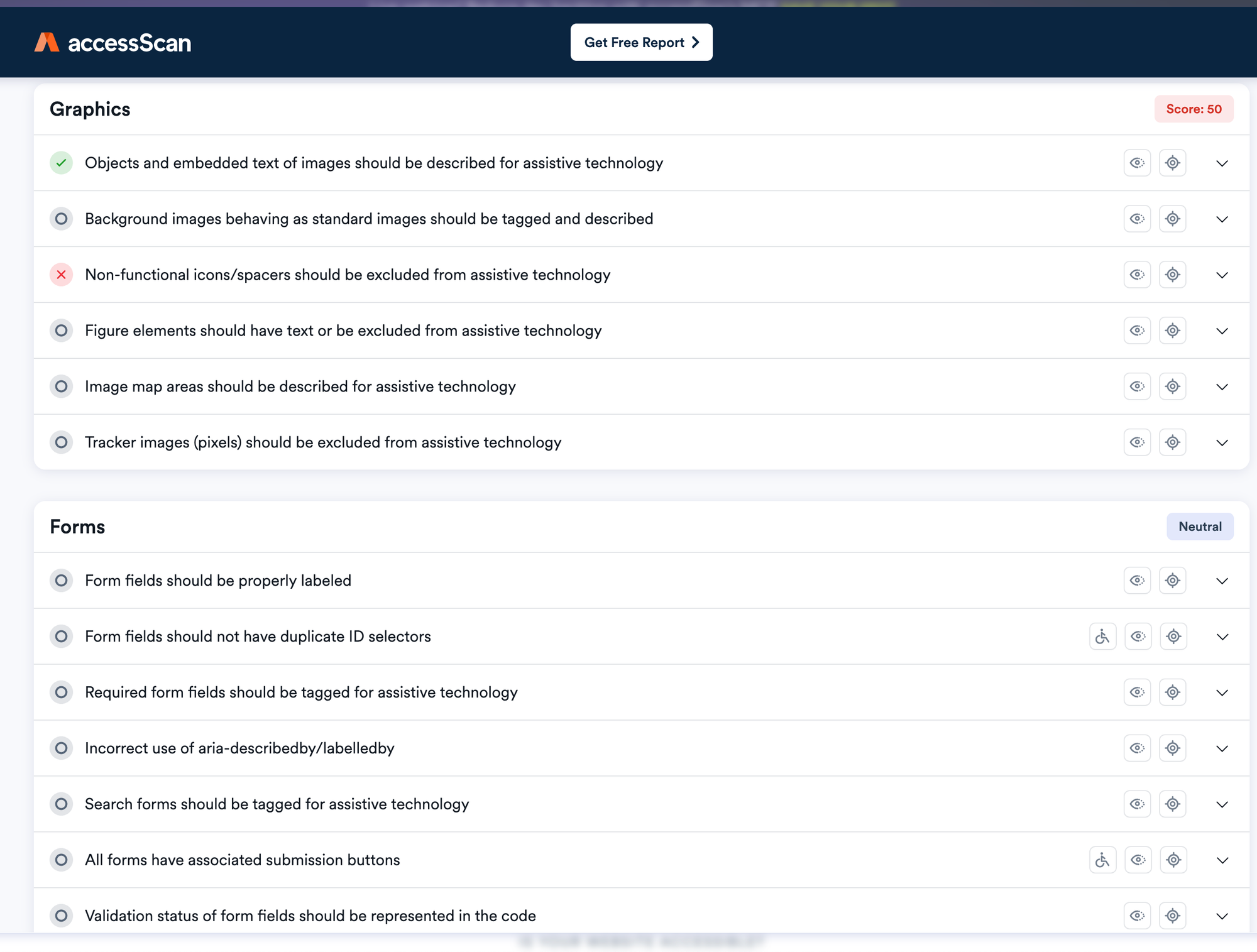Click the wheelchair icon for submission buttons row

pyautogui.click(x=1102, y=860)
